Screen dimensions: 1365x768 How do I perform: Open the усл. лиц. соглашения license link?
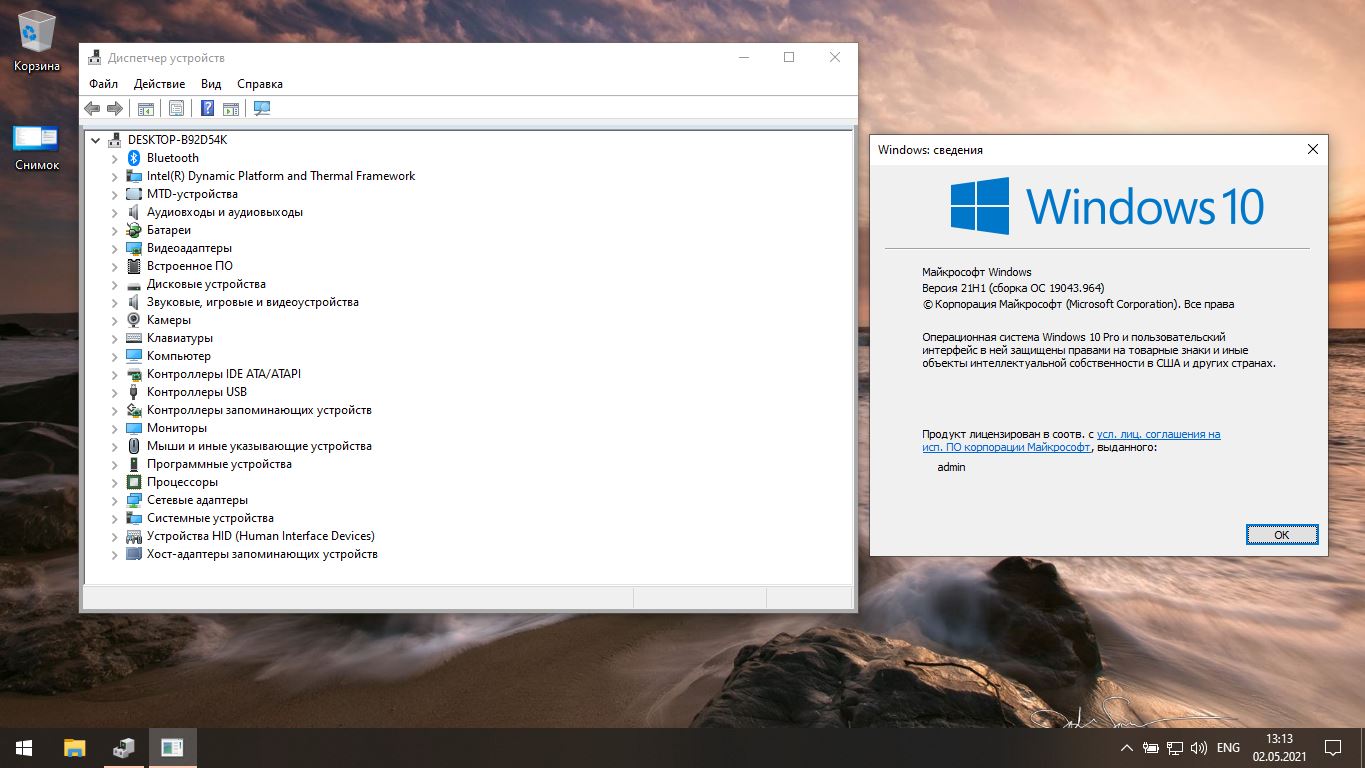1158,434
